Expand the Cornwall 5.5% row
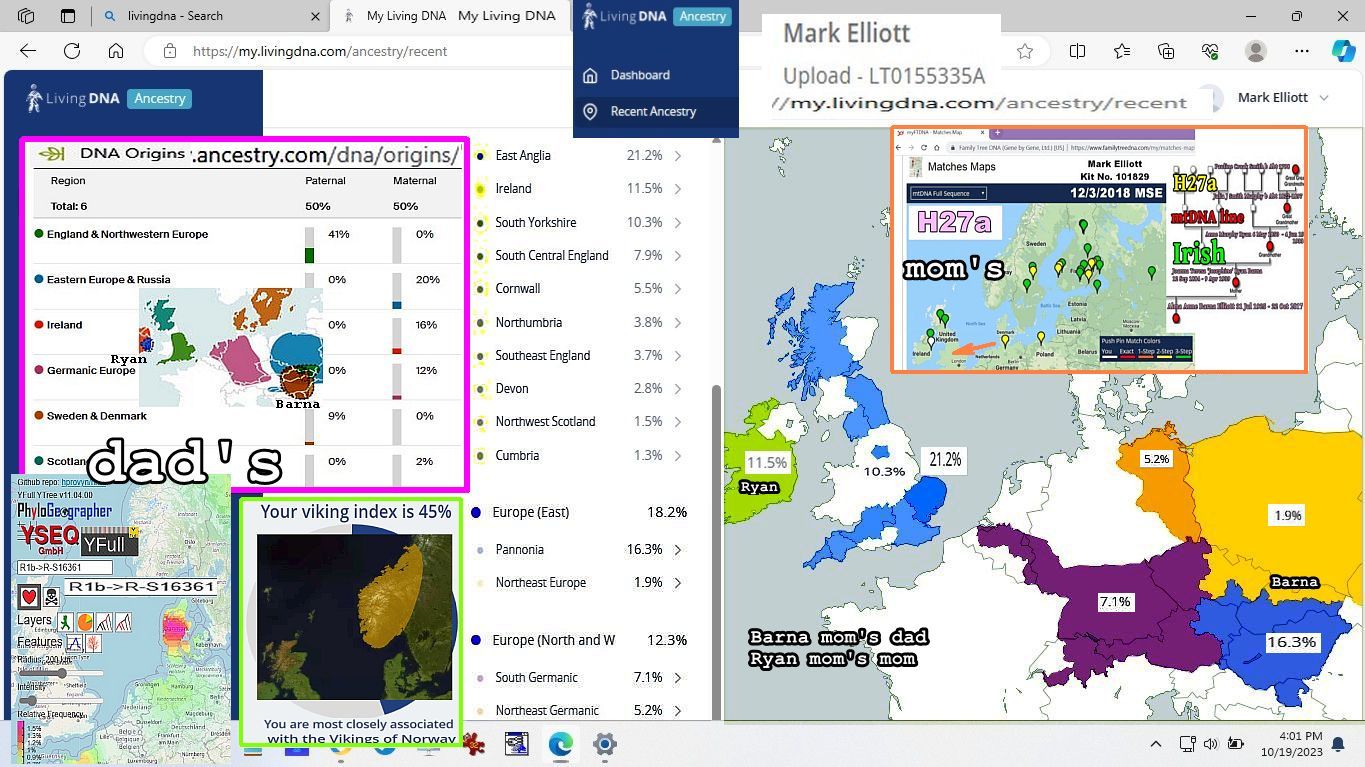The width and height of the screenshot is (1365, 767). pos(677,288)
